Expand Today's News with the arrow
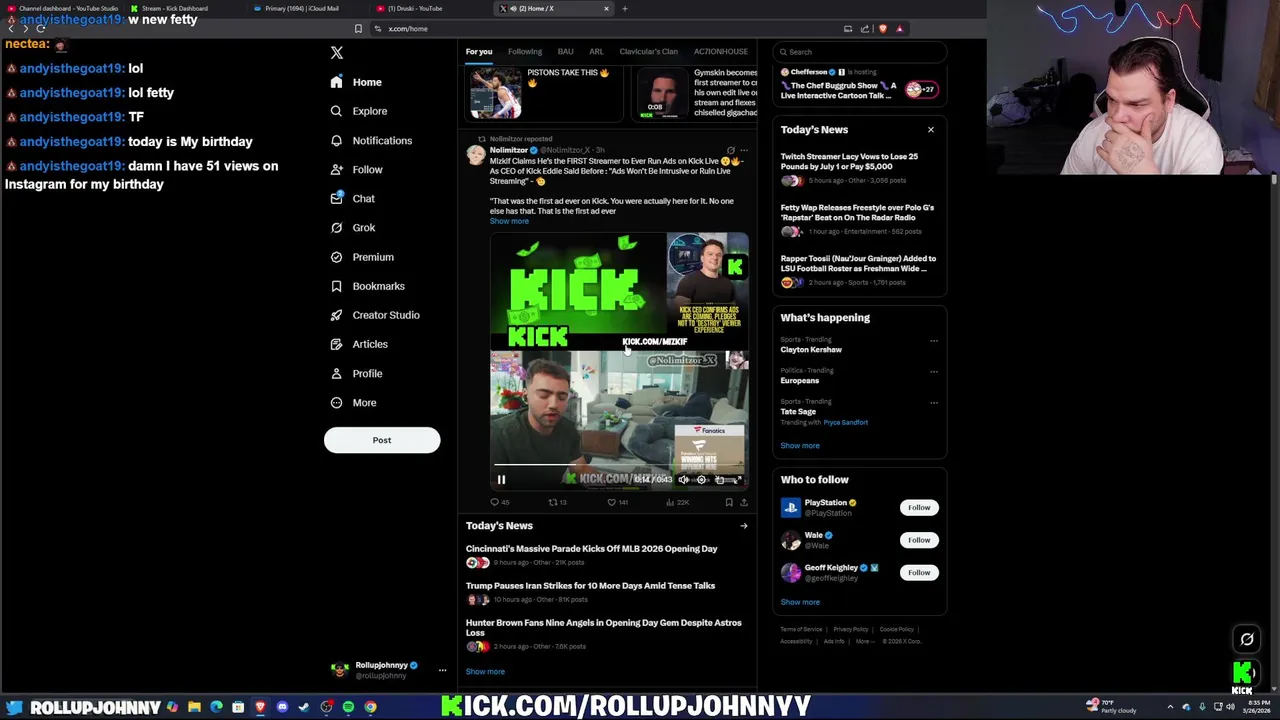1280x720 pixels. click(x=743, y=526)
